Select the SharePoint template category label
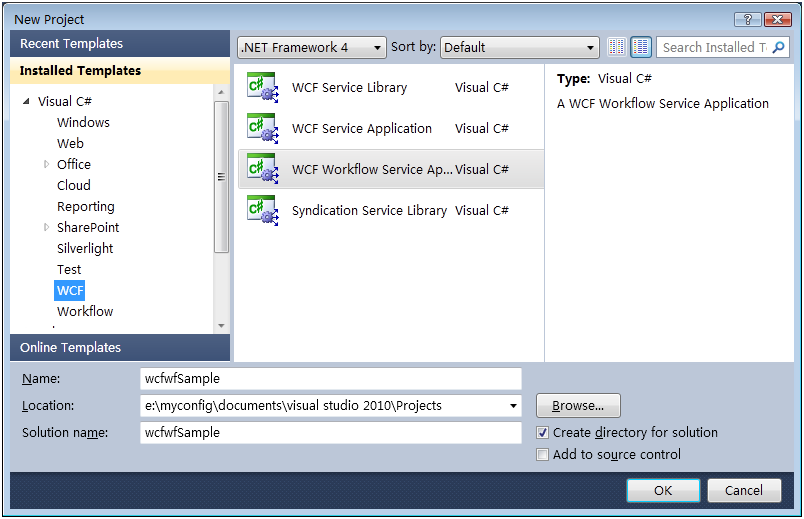Image resolution: width=804 pixels, height=519 pixels. click(x=88, y=227)
